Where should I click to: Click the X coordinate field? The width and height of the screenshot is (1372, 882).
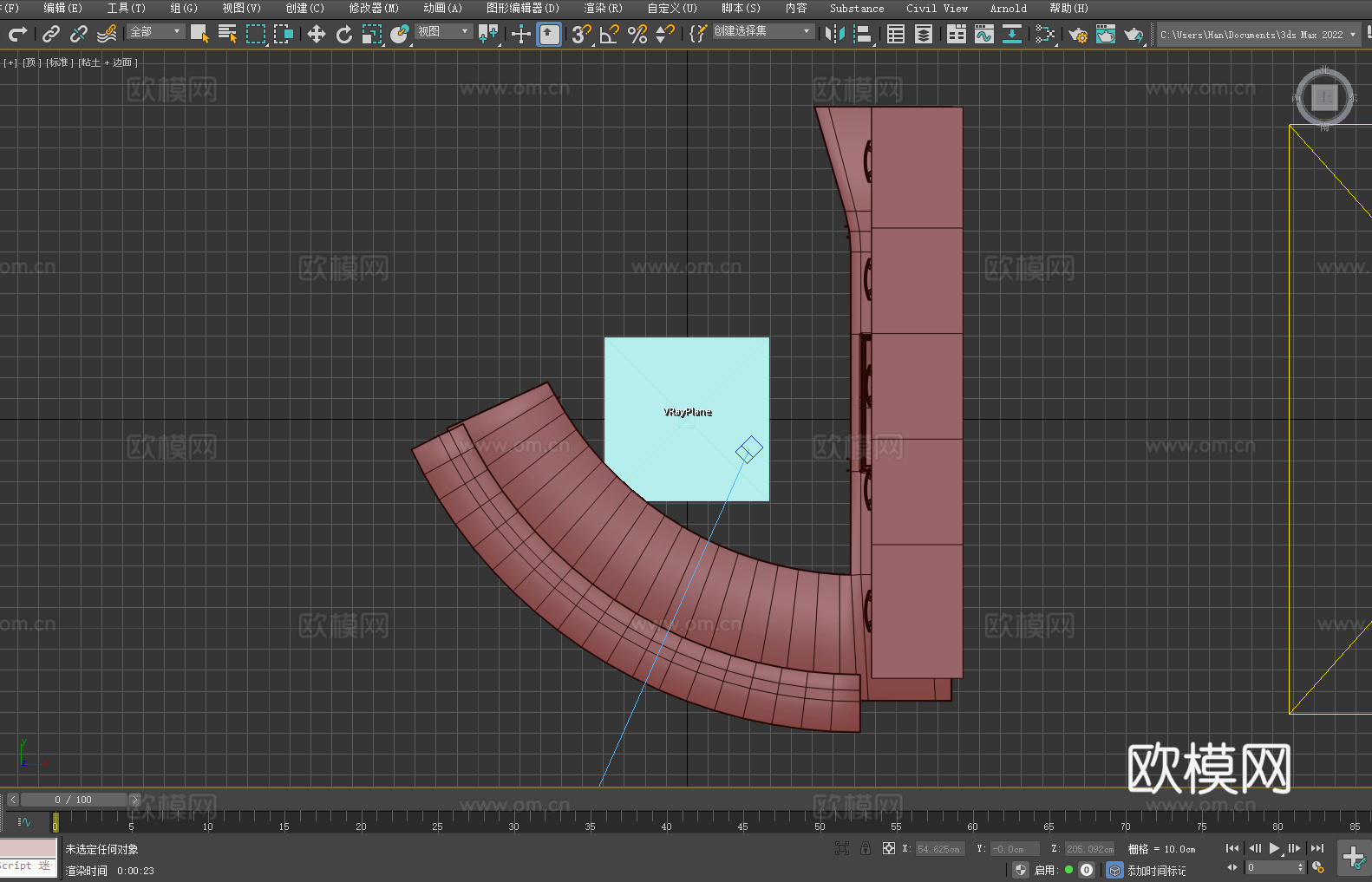(x=939, y=849)
